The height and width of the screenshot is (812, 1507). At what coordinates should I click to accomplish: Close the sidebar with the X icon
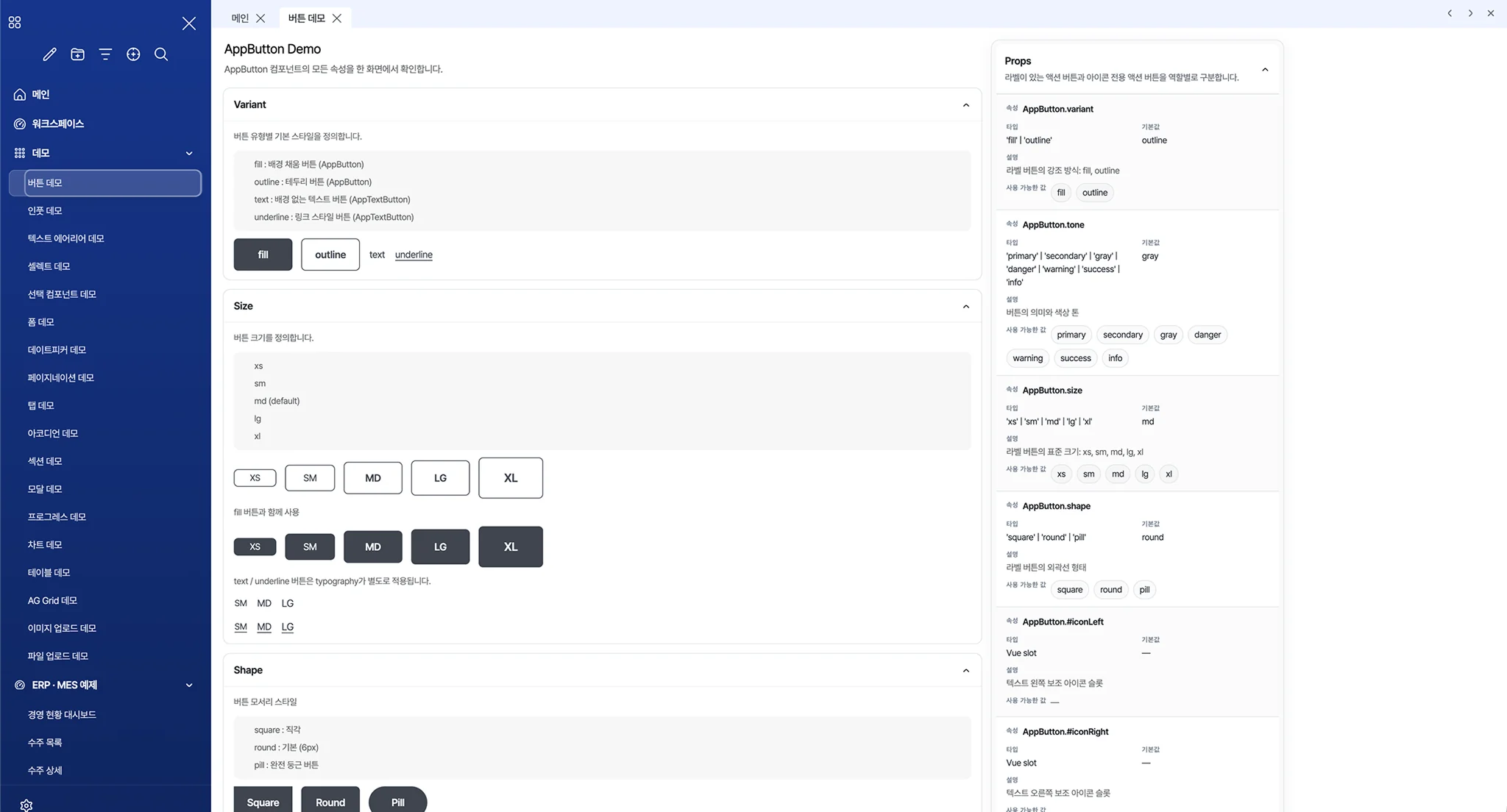pos(189,24)
